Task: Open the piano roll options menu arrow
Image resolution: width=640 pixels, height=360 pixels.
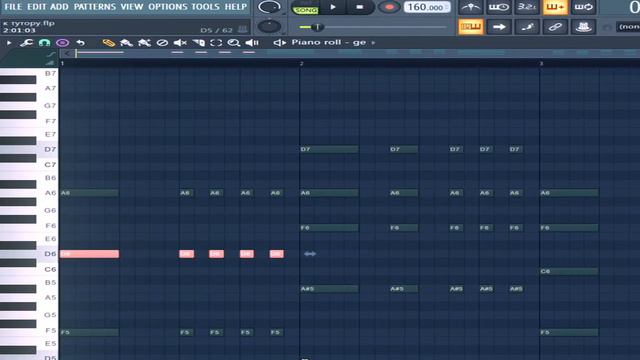Action: 9,43
